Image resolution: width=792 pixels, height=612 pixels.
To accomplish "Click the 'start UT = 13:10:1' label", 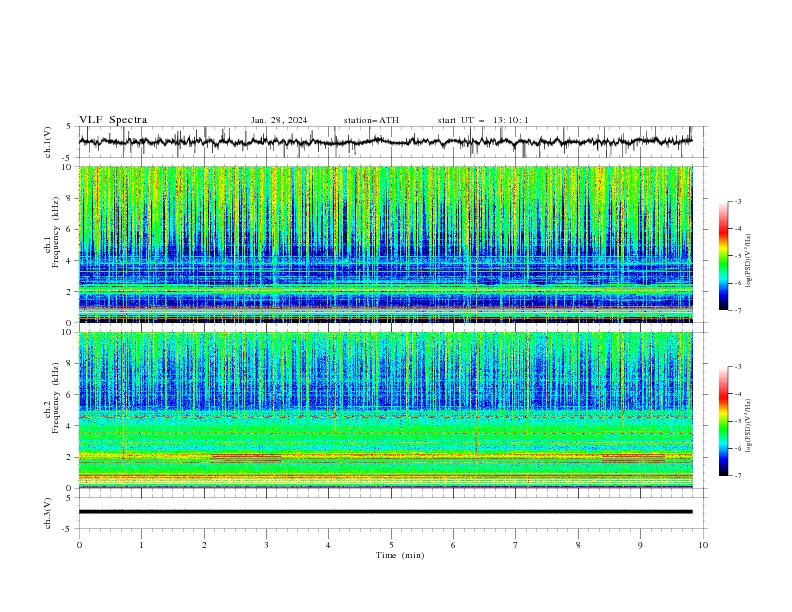I will point(483,120).
